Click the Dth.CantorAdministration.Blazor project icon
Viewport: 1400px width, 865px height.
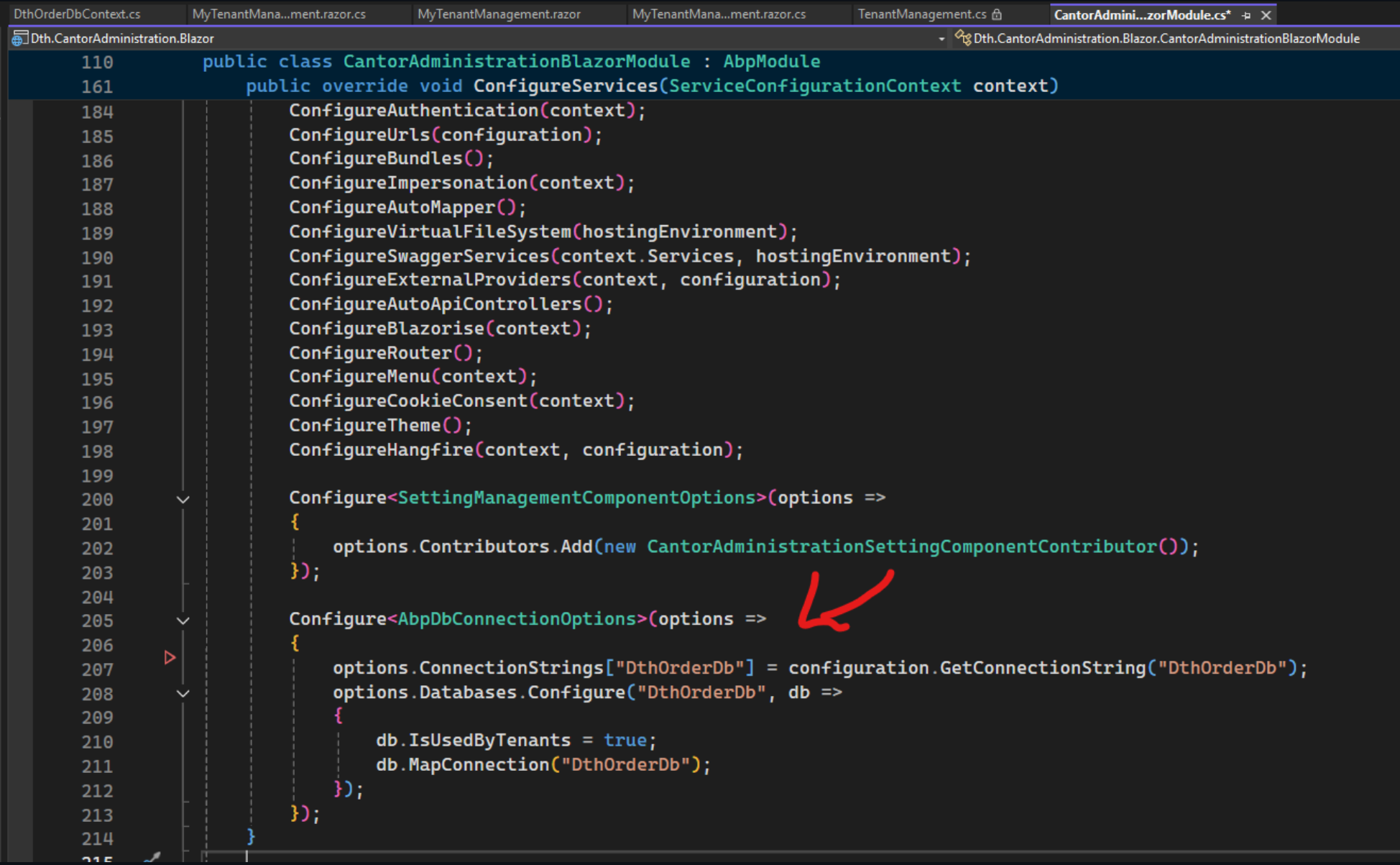19,39
